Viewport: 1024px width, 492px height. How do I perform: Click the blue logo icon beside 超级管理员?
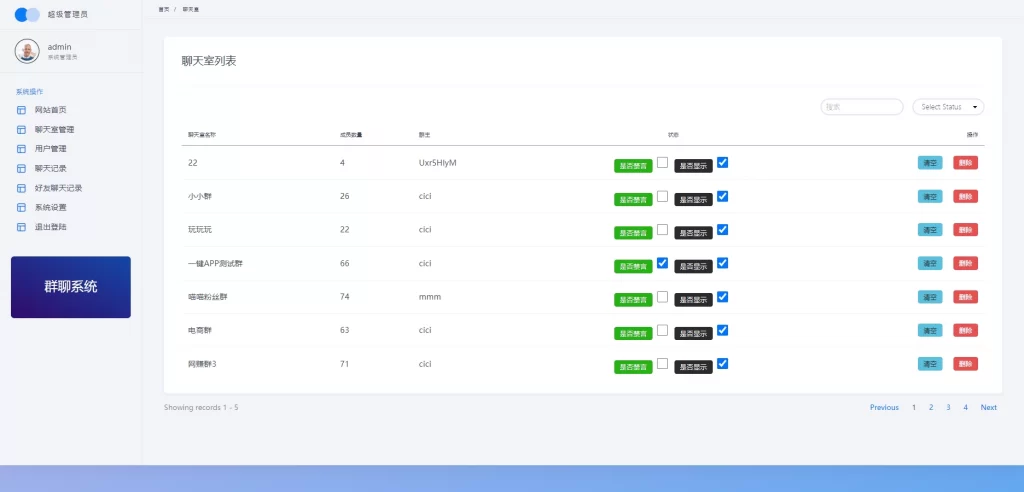pyautogui.click(x=27, y=15)
